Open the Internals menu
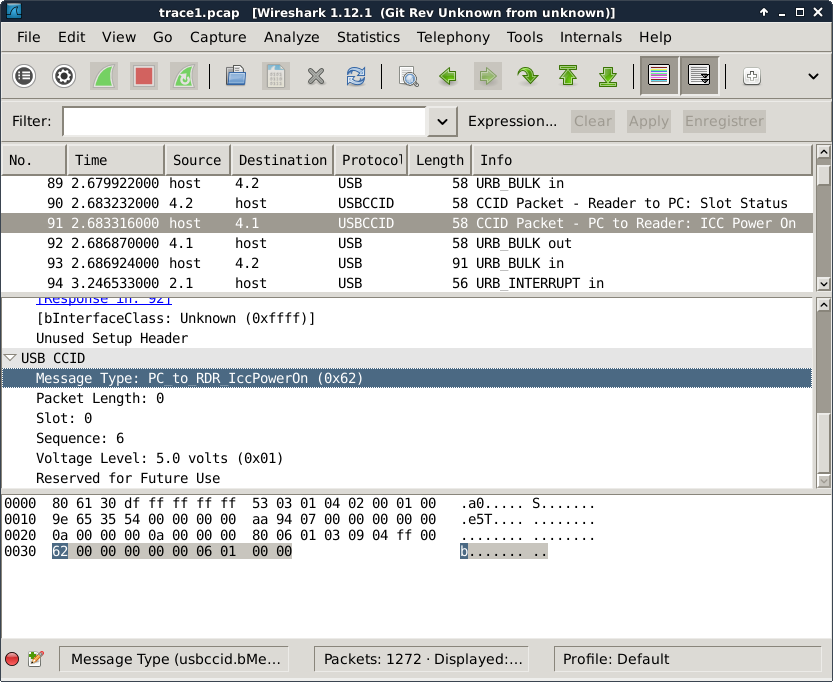This screenshot has height=682, width=833. (x=591, y=37)
